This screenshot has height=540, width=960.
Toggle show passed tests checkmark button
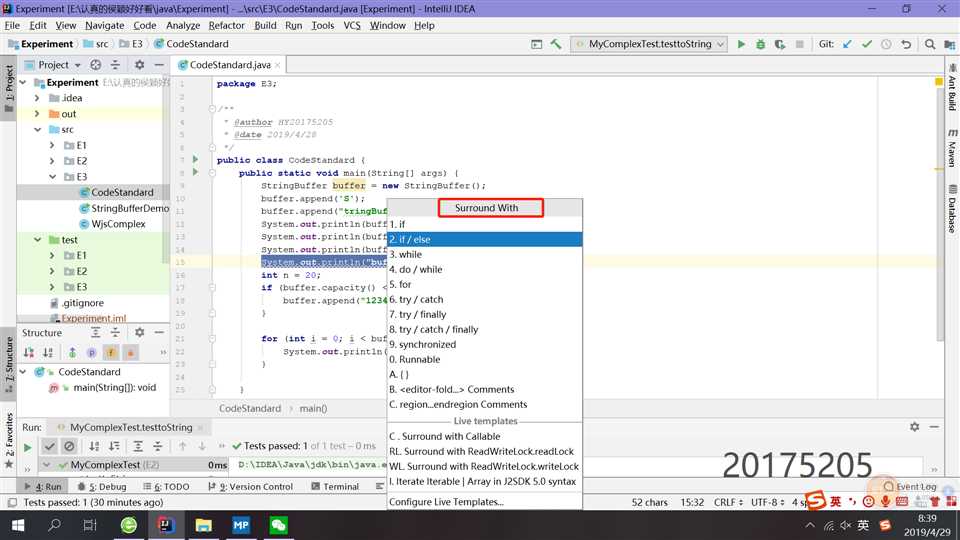[50, 446]
